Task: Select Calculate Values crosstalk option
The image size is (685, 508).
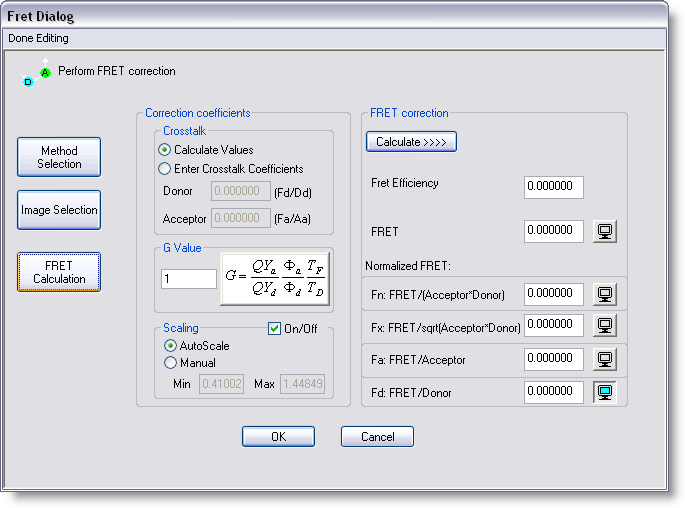Action: click(165, 150)
